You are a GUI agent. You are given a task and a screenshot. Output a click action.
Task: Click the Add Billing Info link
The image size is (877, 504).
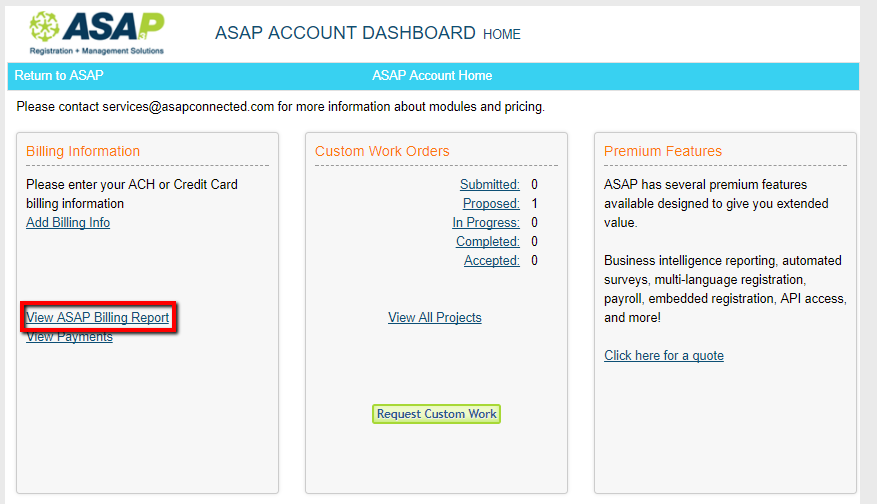pos(68,223)
